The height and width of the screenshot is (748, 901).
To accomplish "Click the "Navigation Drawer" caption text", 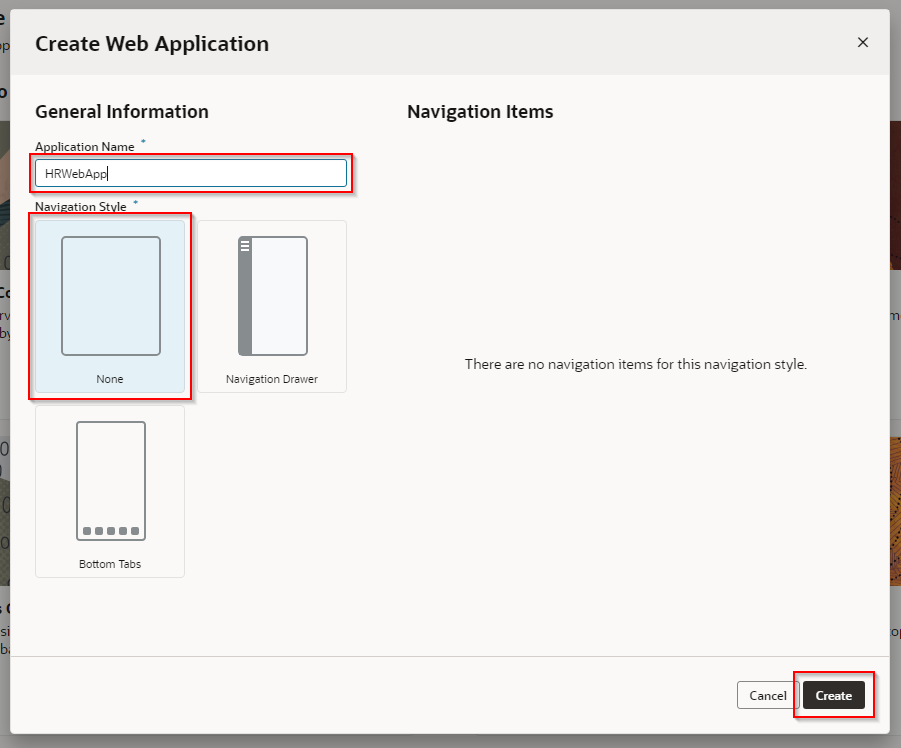I will tap(272, 380).
